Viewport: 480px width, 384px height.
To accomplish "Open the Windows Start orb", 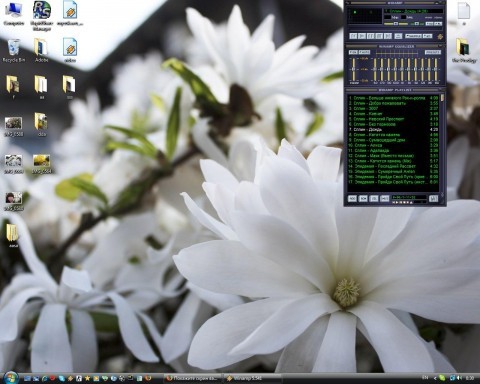I will (11, 378).
